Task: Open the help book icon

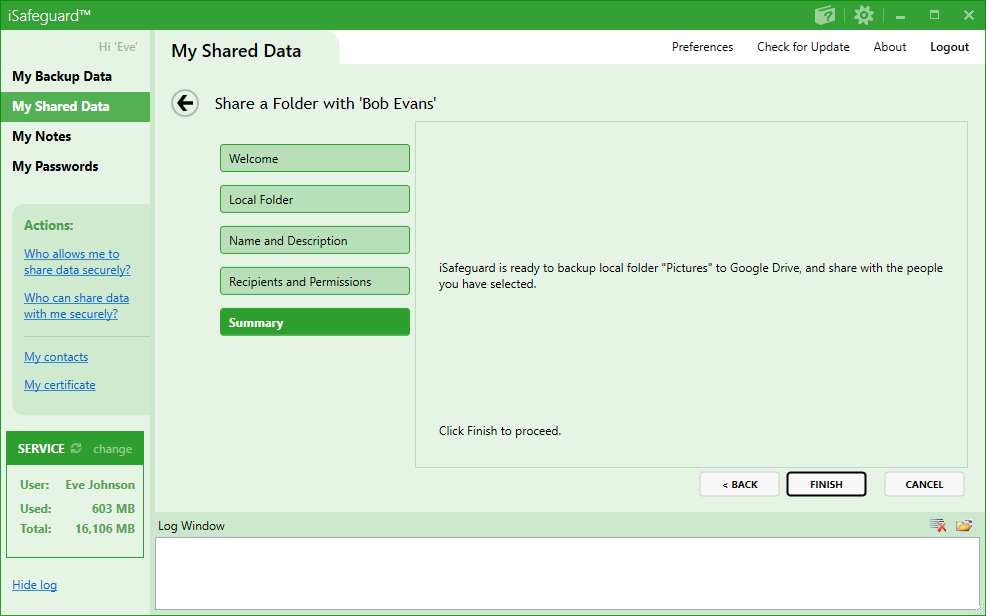Action: 825,15
